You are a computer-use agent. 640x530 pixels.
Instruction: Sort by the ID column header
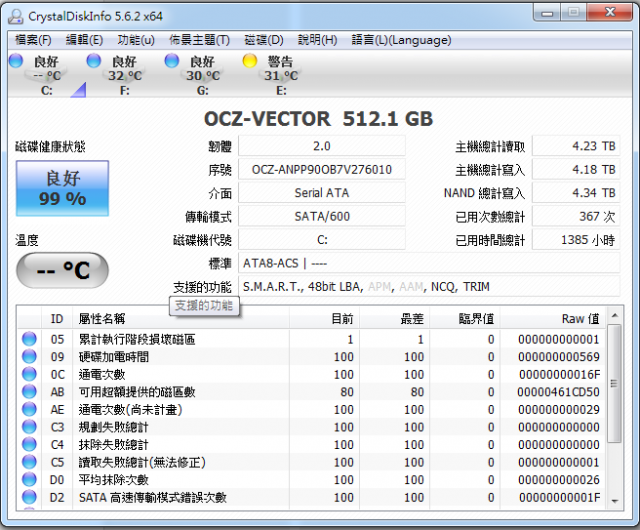point(57,318)
